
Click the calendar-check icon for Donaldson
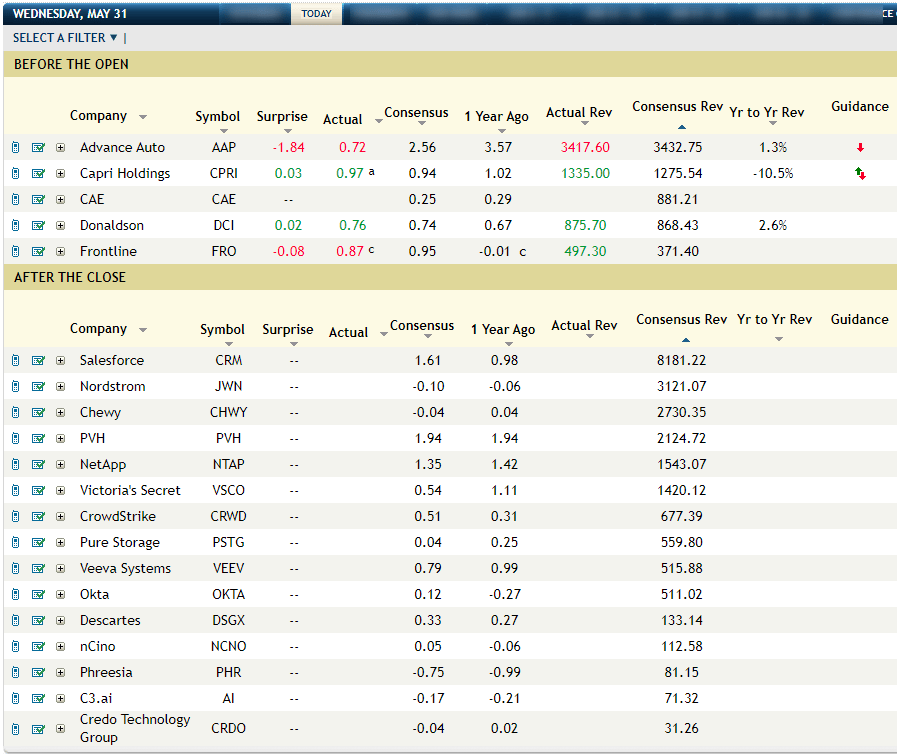point(38,225)
